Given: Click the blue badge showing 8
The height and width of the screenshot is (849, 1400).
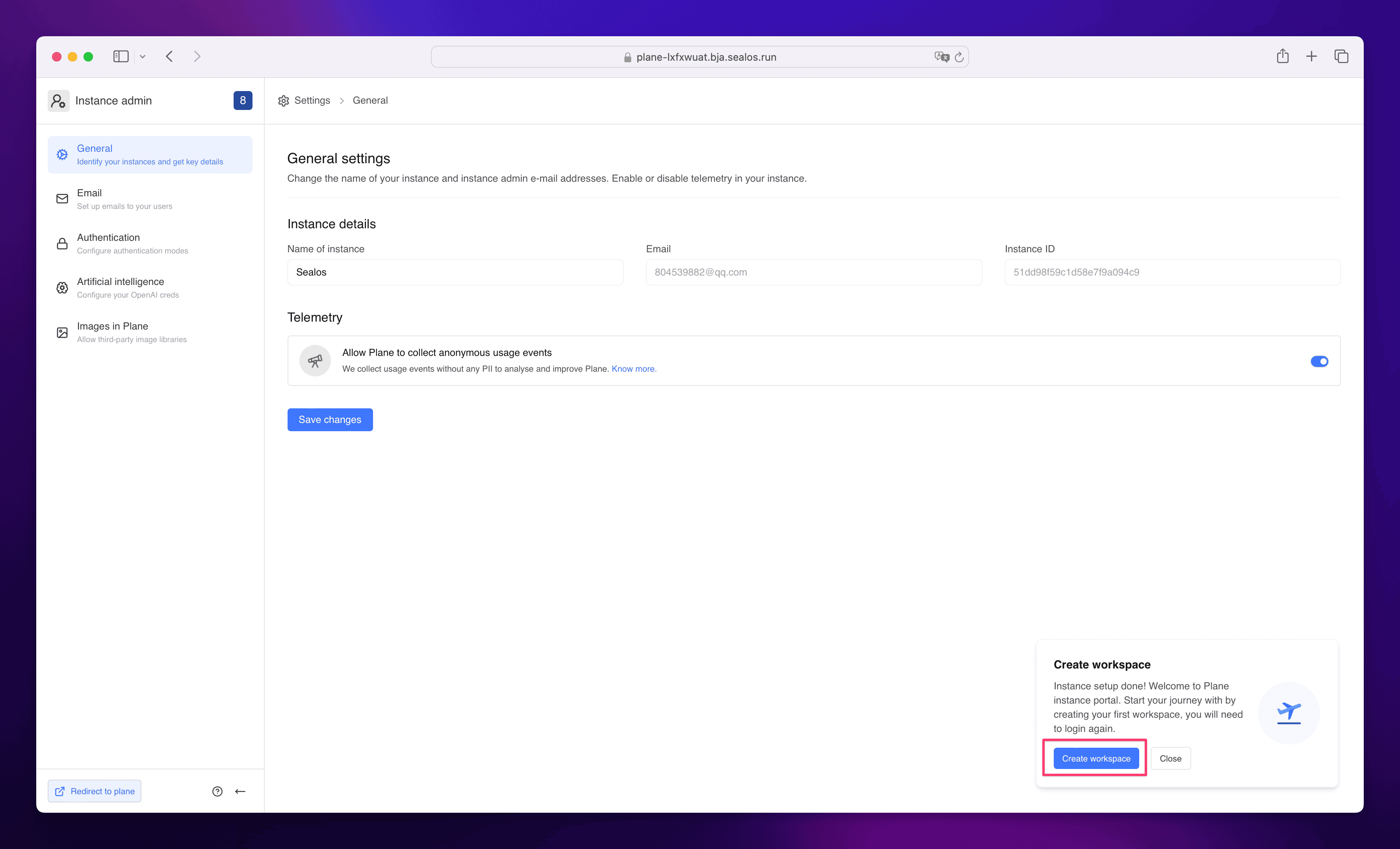Looking at the screenshot, I should [x=243, y=101].
